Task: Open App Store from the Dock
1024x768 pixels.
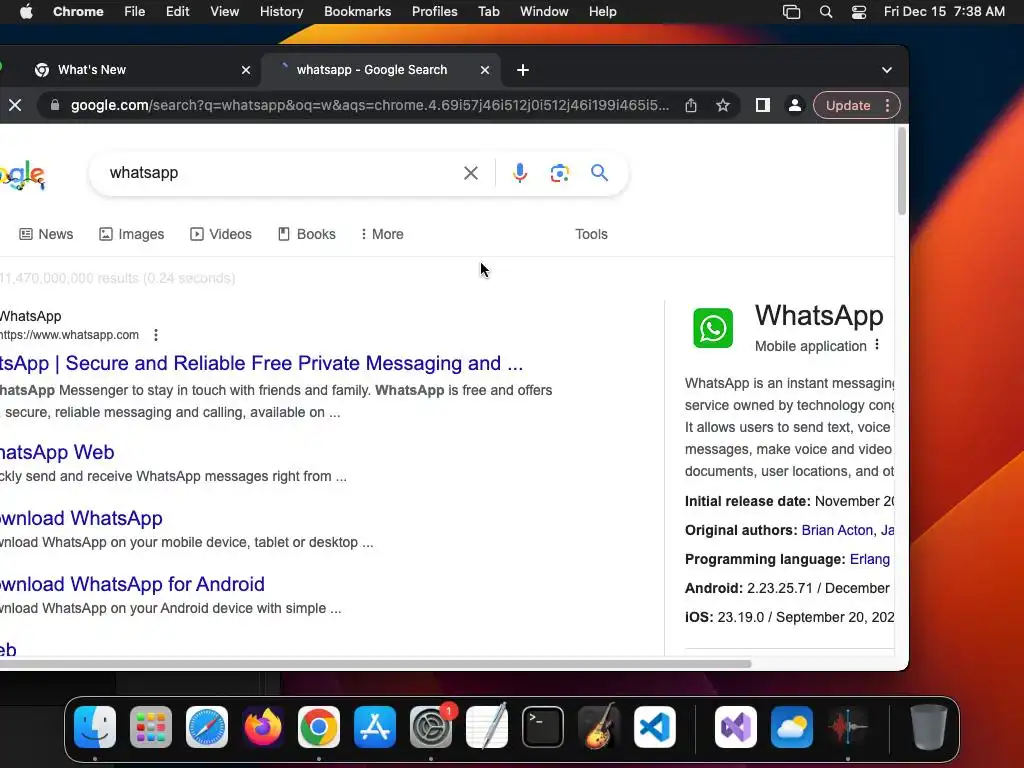Action: point(375,727)
